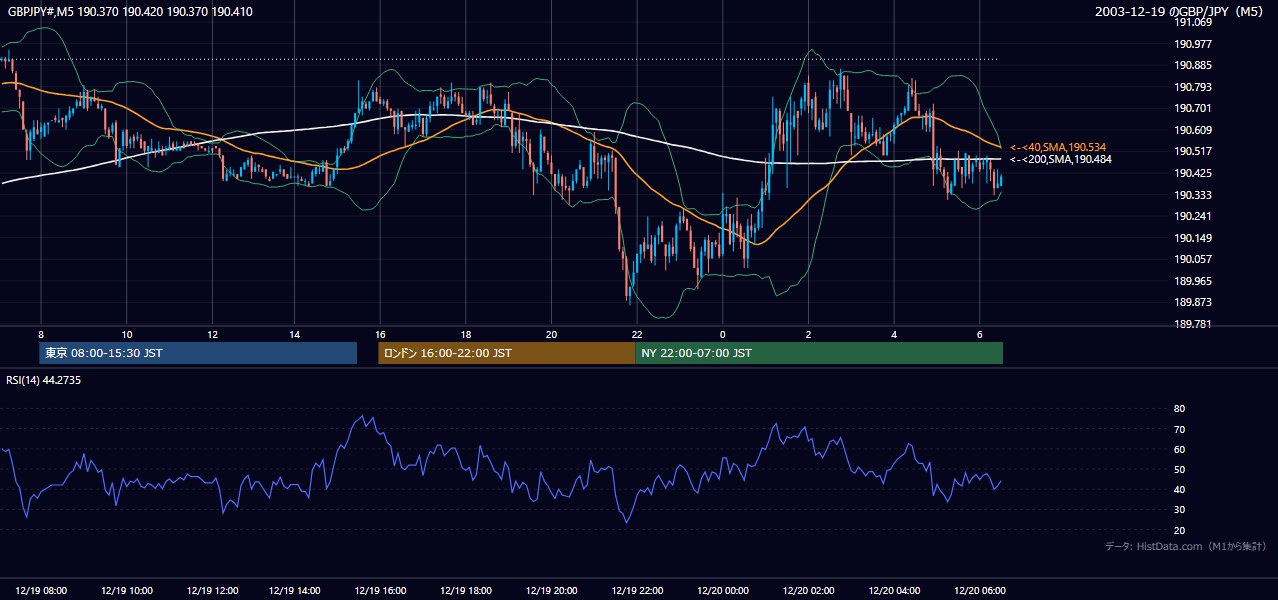Click the 12/19 18:00 date label
This screenshot has width=1278, height=600.
[466, 591]
